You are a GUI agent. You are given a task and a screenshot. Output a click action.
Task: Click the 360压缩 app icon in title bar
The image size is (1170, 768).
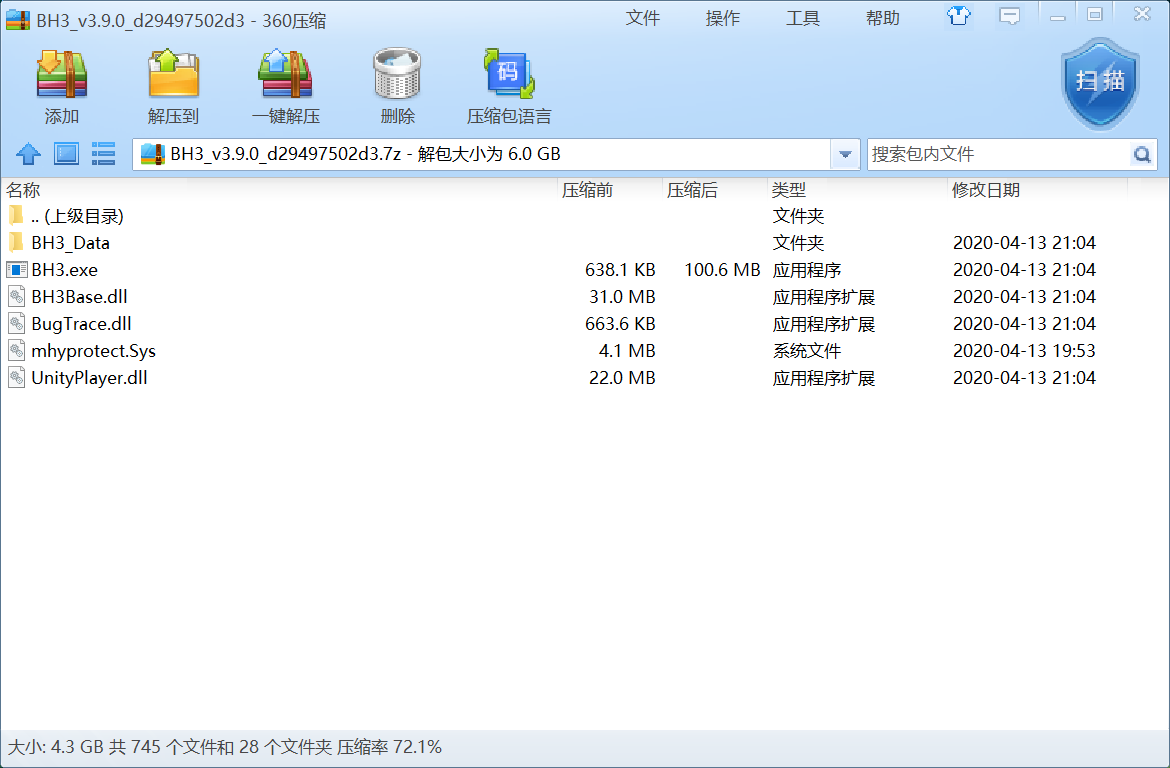coord(18,19)
